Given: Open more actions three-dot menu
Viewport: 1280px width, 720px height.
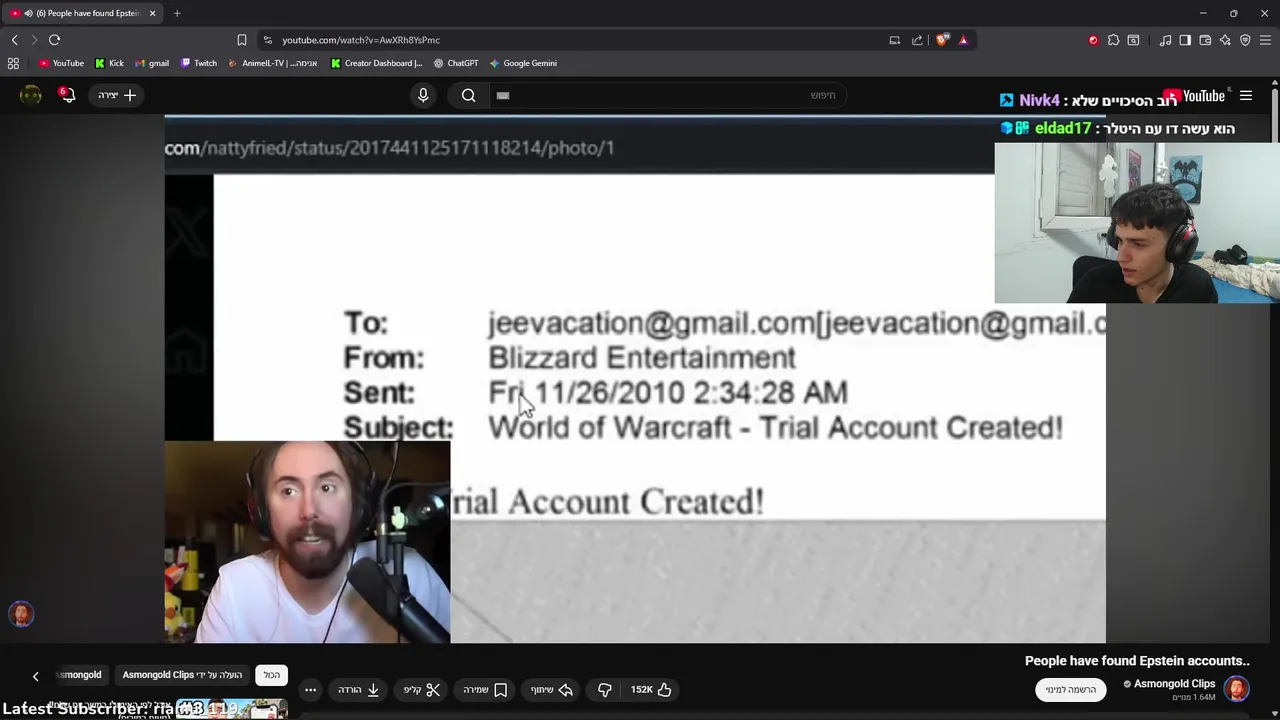Looking at the screenshot, I should [x=310, y=690].
